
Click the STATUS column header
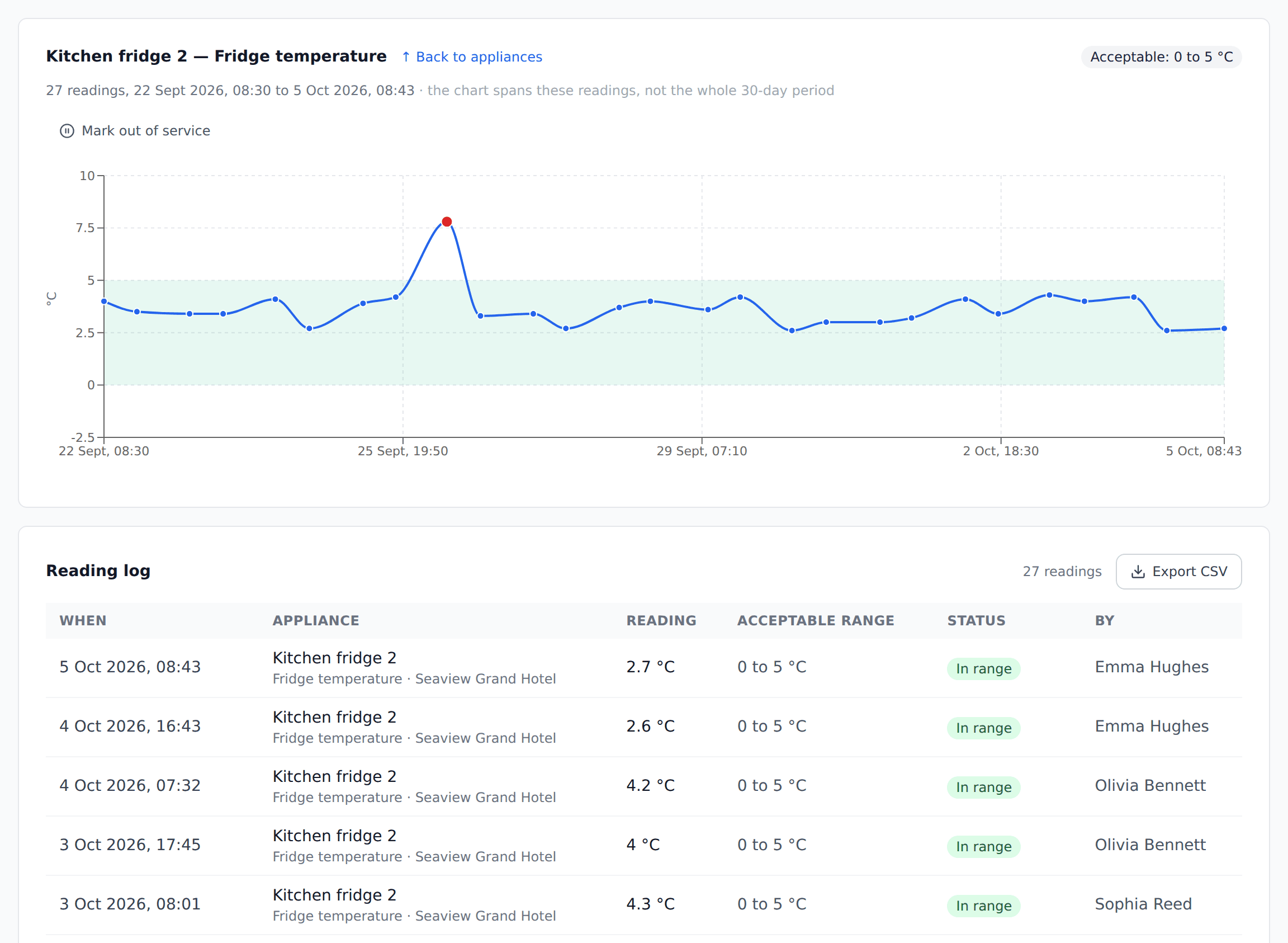pos(976,620)
